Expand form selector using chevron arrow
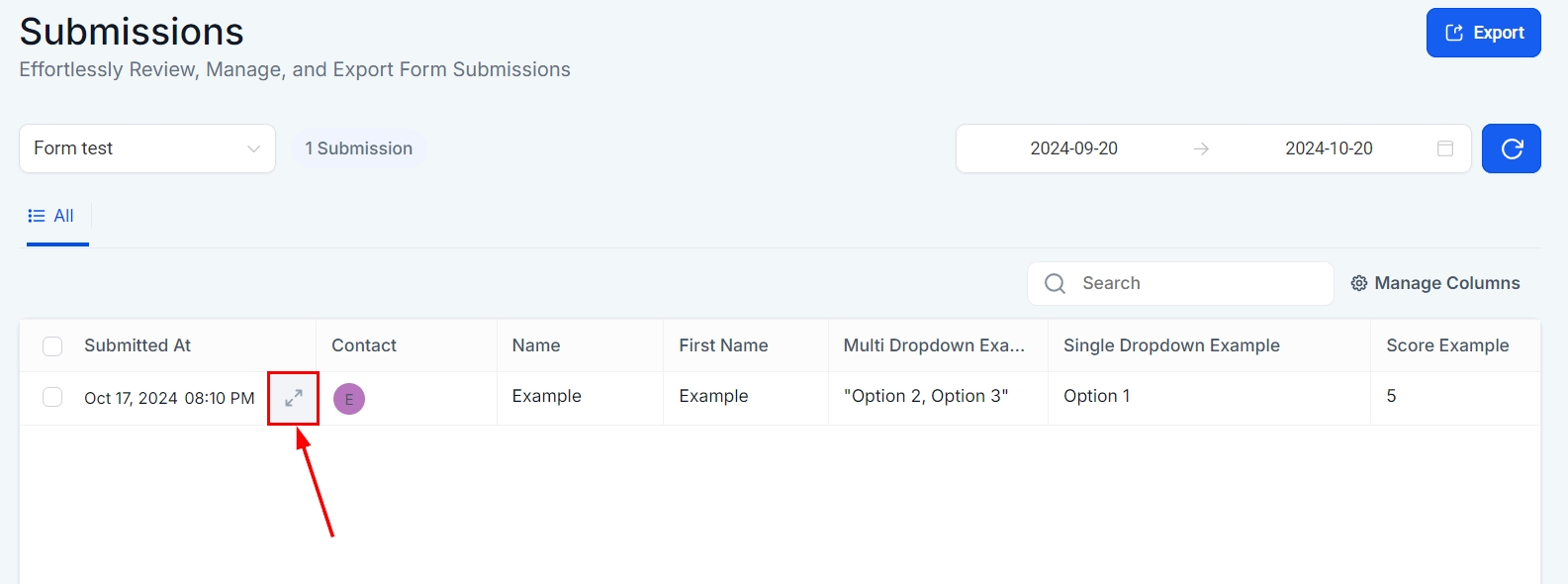 pos(253,148)
